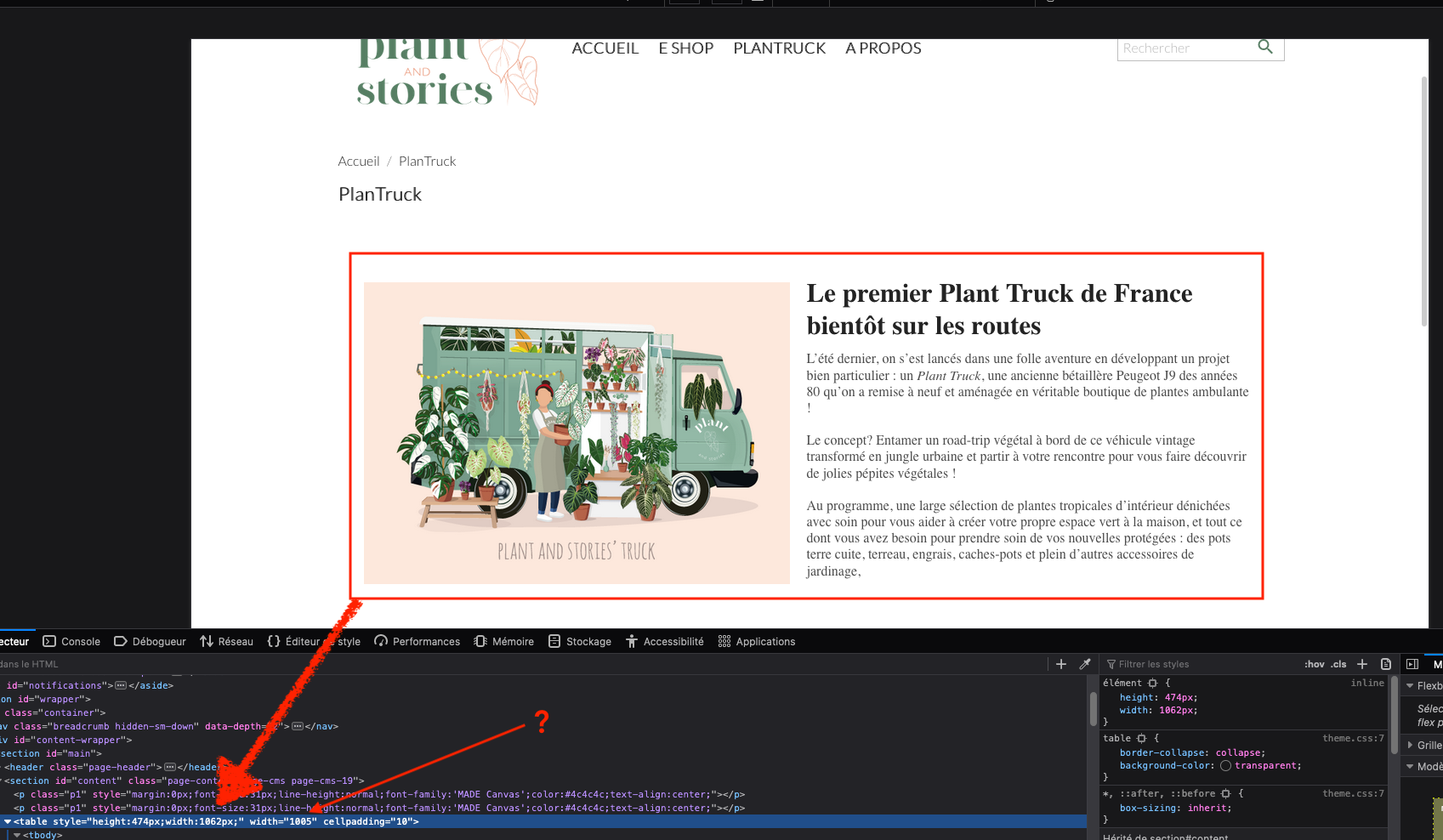
Task: Click the 'table' selector highlighter icon
Action: [1142, 738]
